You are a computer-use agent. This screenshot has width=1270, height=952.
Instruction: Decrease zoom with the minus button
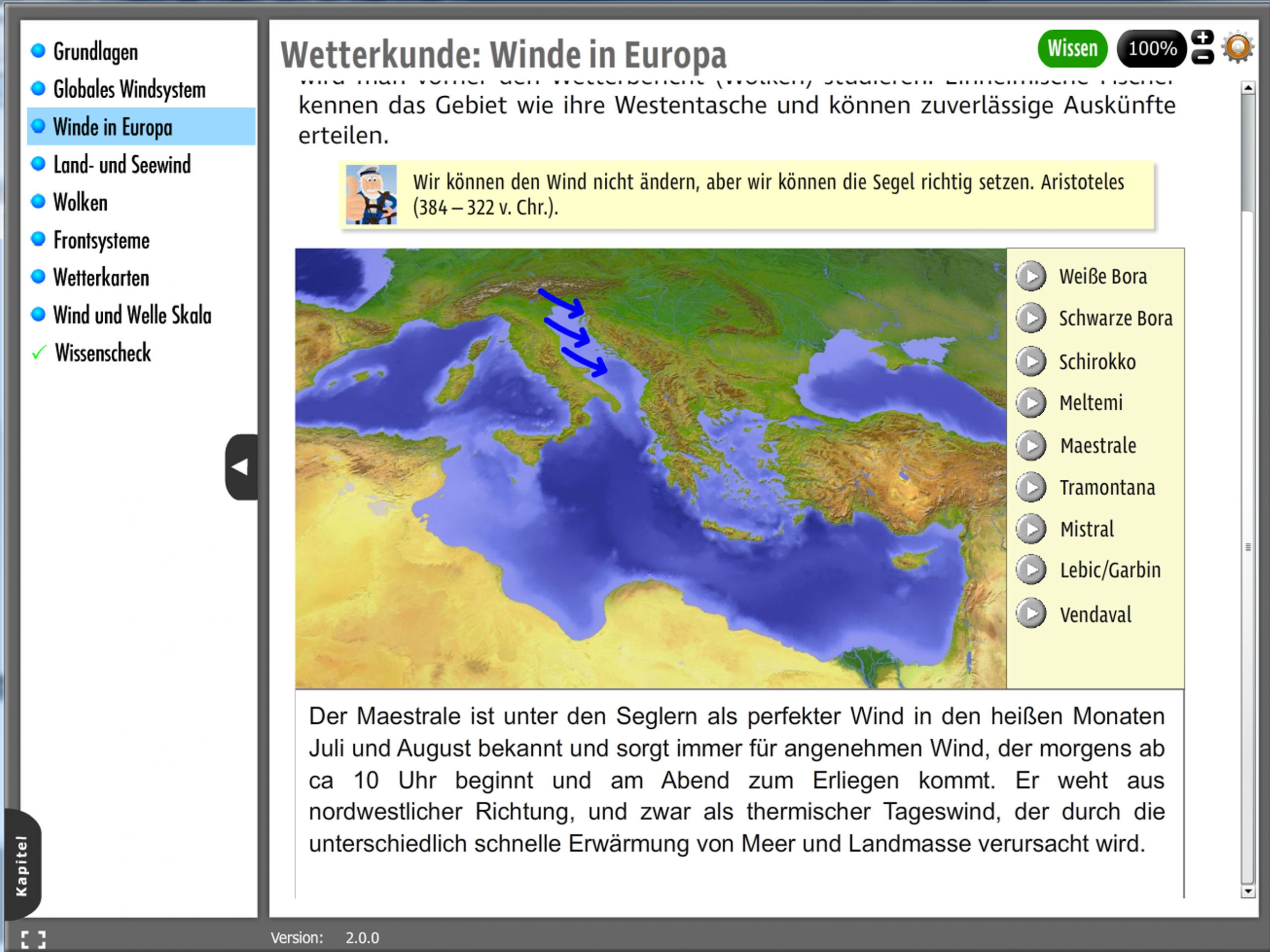[x=1202, y=58]
